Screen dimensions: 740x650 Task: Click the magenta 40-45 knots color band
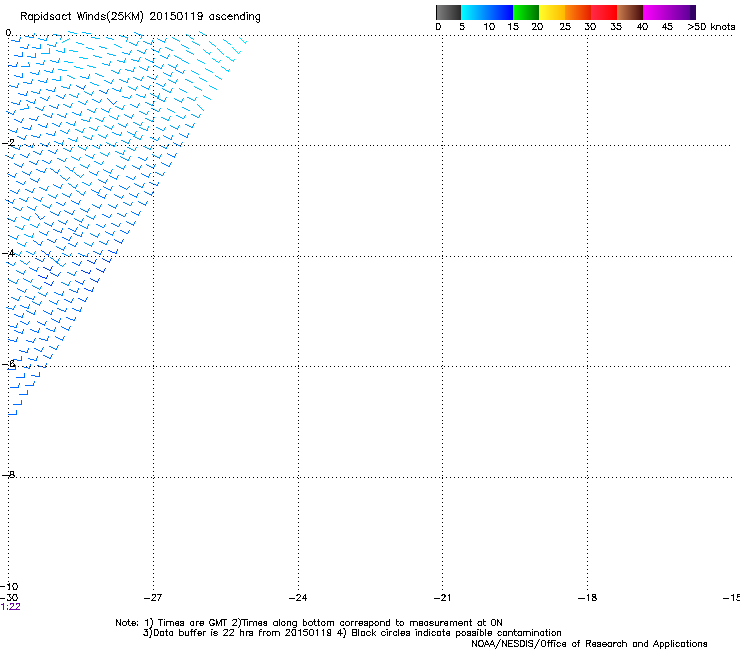[656, 12]
